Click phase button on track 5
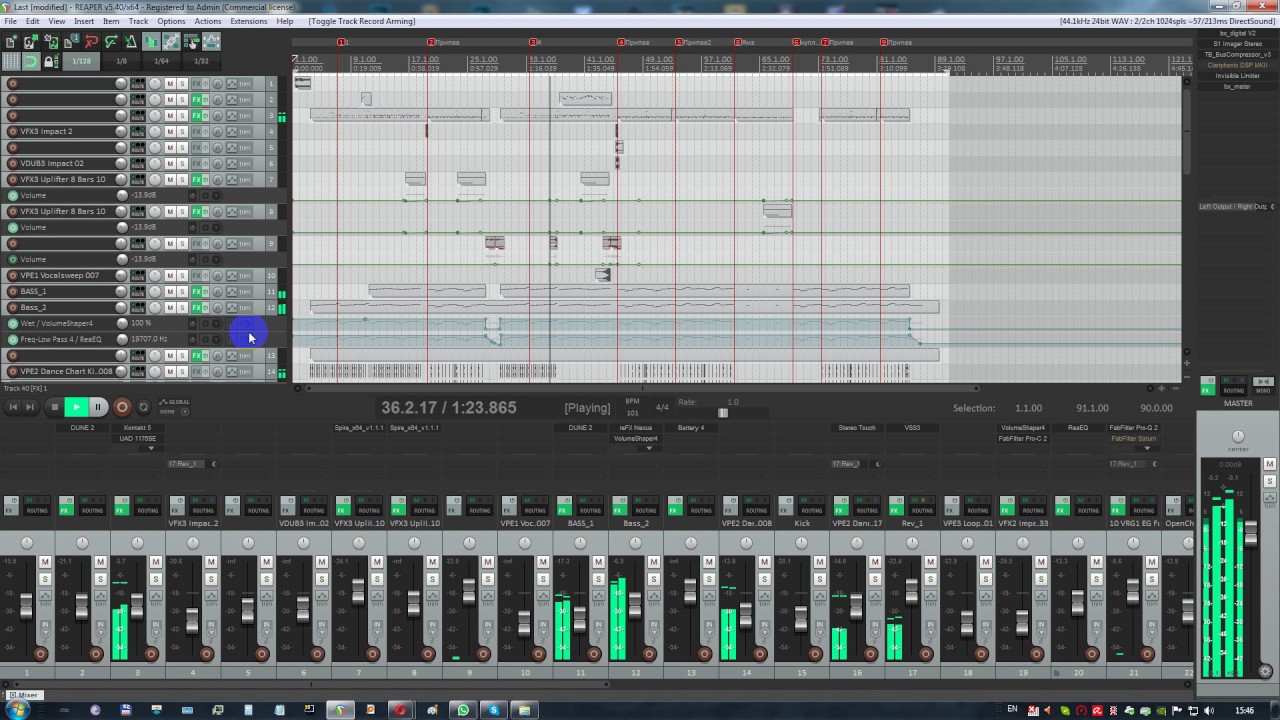This screenshot has height=720, width=1280. [217, 147]
